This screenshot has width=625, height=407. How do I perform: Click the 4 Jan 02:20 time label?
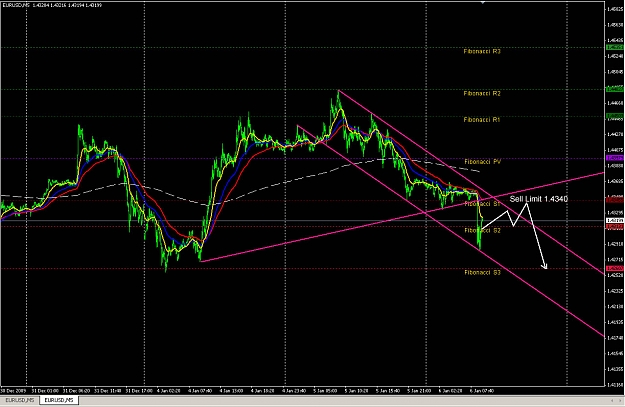tap(169, 391)
